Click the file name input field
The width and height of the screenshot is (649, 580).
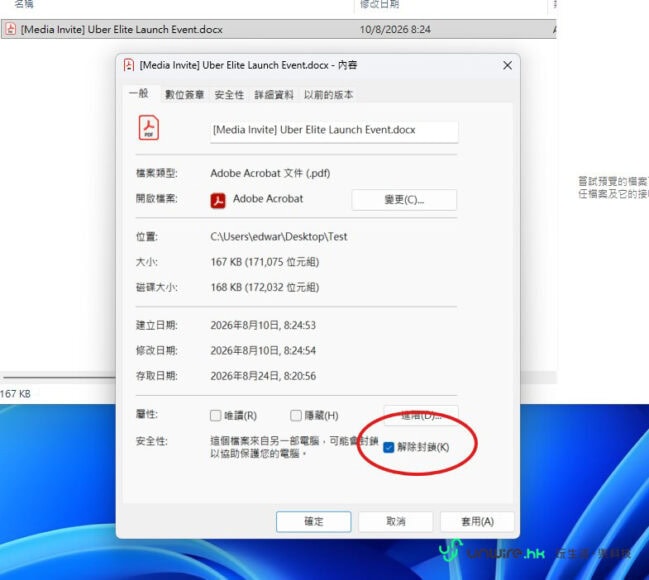tap(334, 131)
